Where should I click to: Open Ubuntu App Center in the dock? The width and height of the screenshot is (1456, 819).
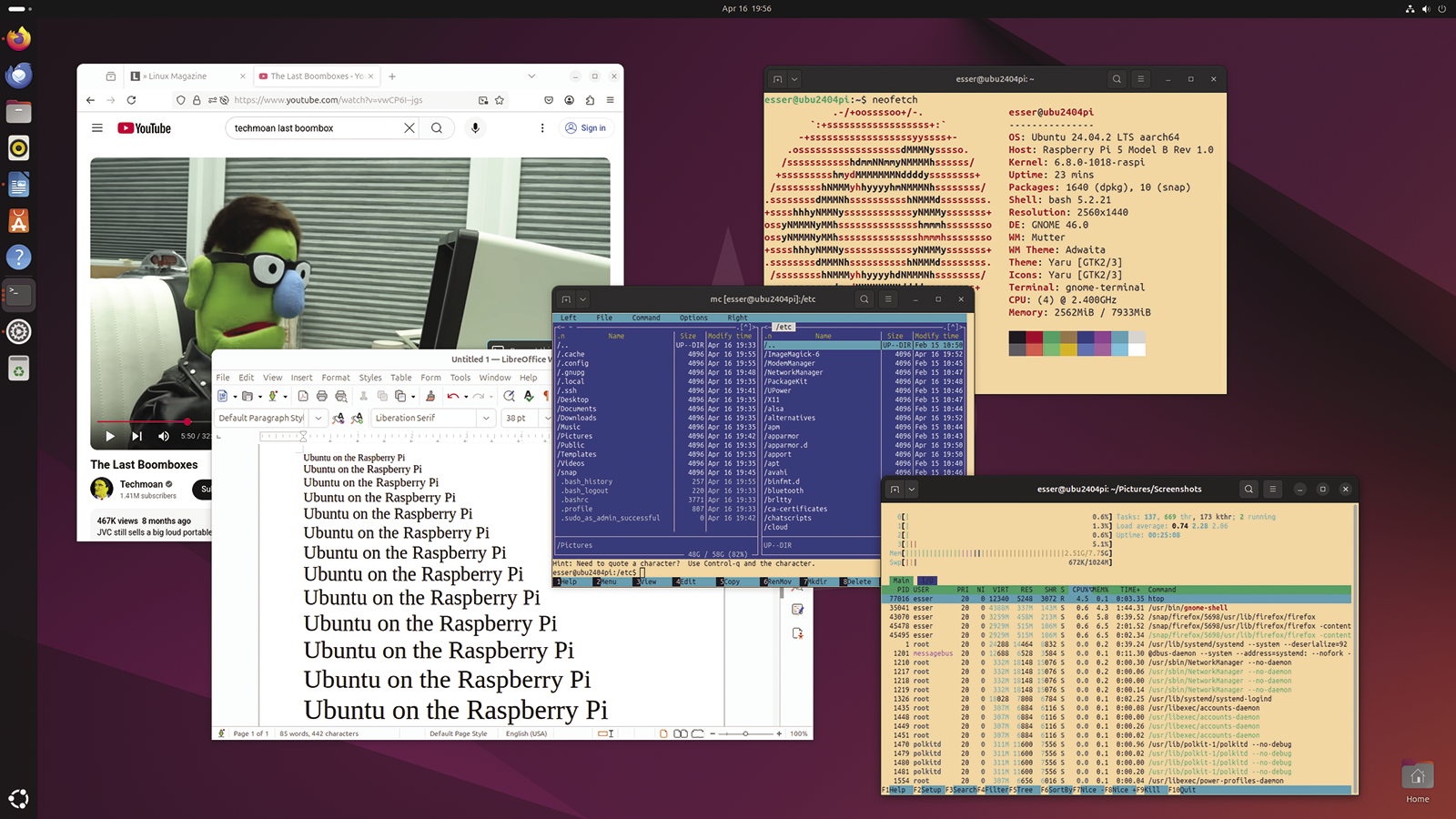coord(19,221)
